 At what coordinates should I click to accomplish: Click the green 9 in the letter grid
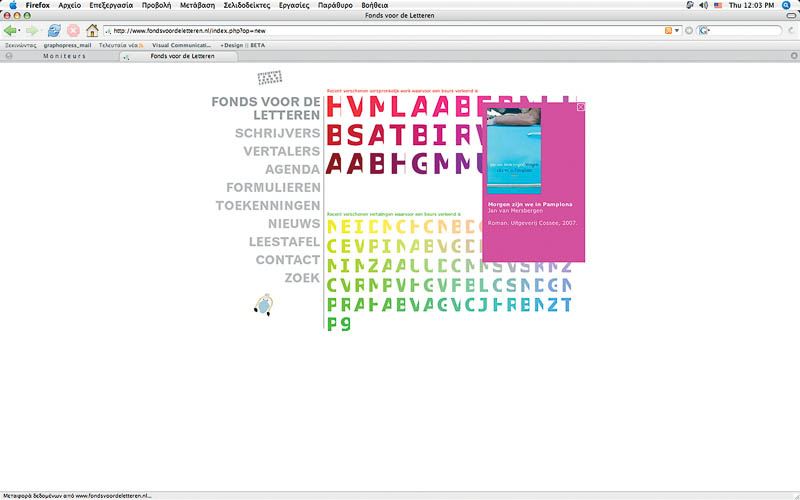point(345,324)
